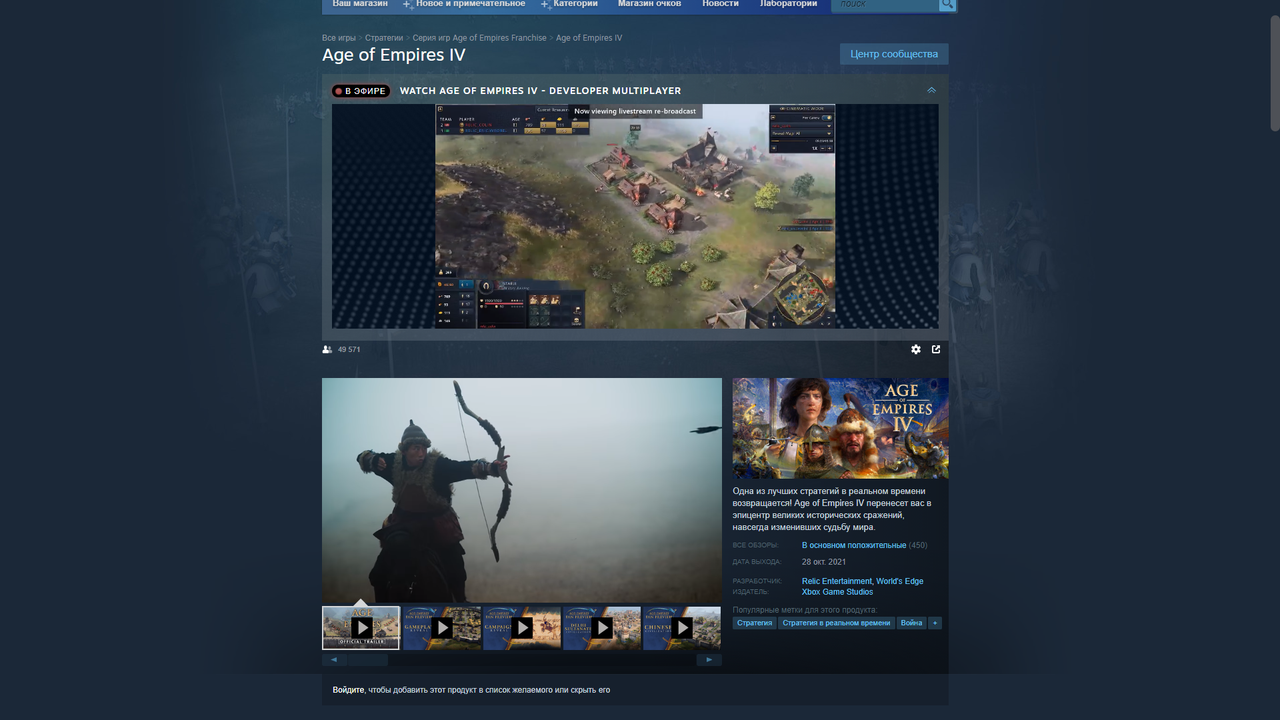The width and height of the screenshot is (1280, 720).
Task: Play the second Gameplay video thumbnail
Action: (x=442, y=628)
